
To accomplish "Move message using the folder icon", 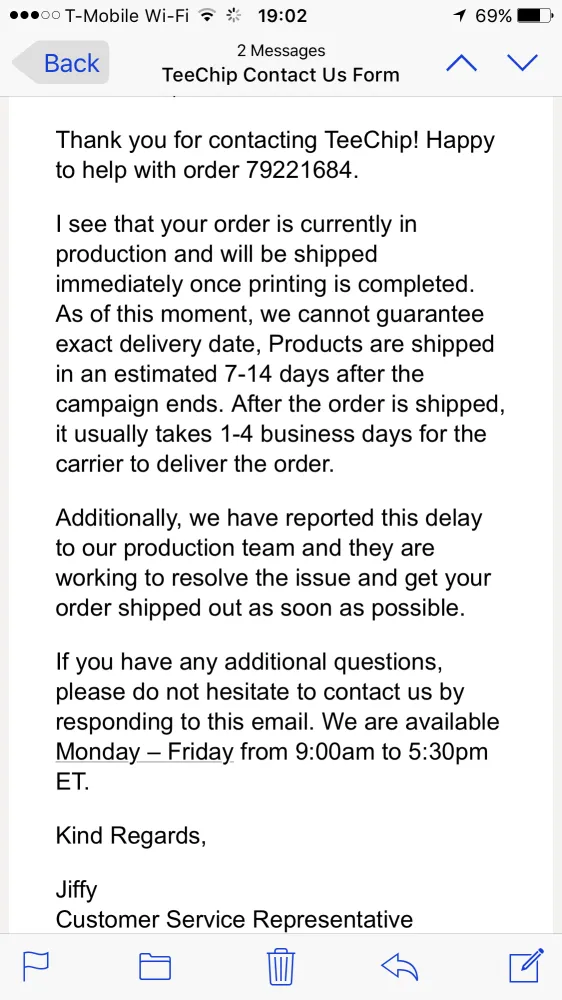I will tap(155, 966).
